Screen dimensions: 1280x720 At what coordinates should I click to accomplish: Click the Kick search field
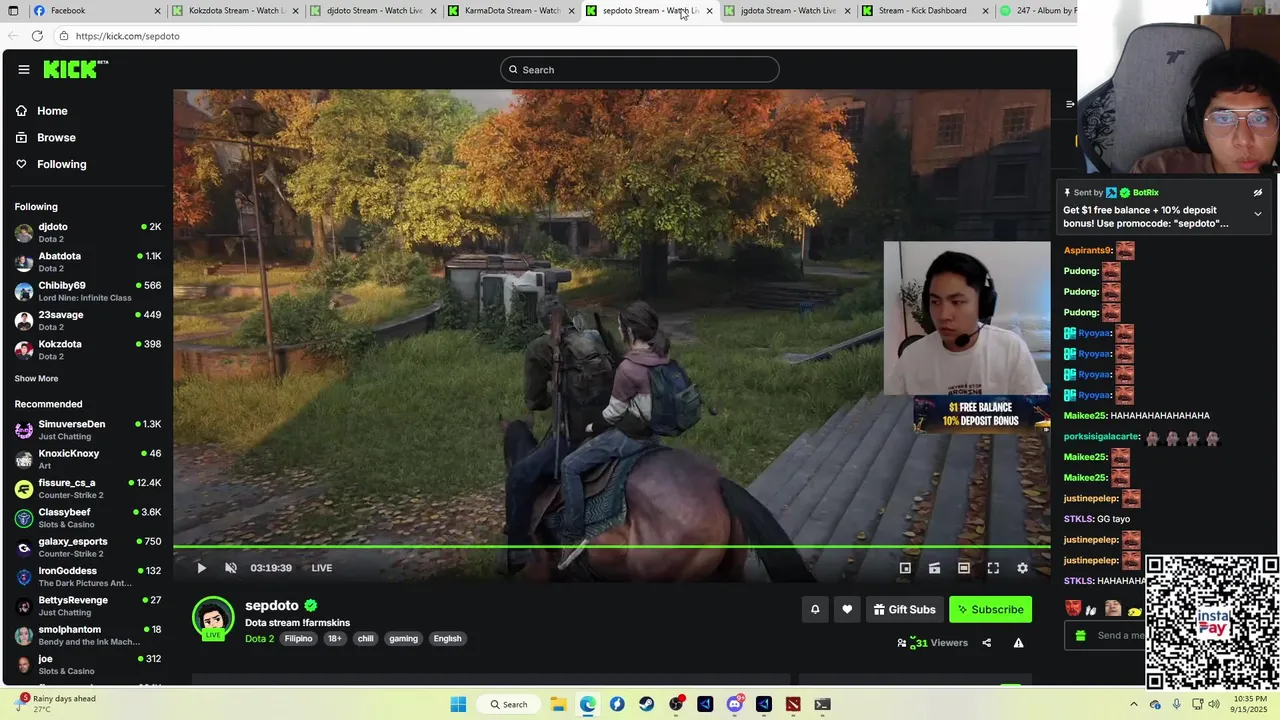640,69
